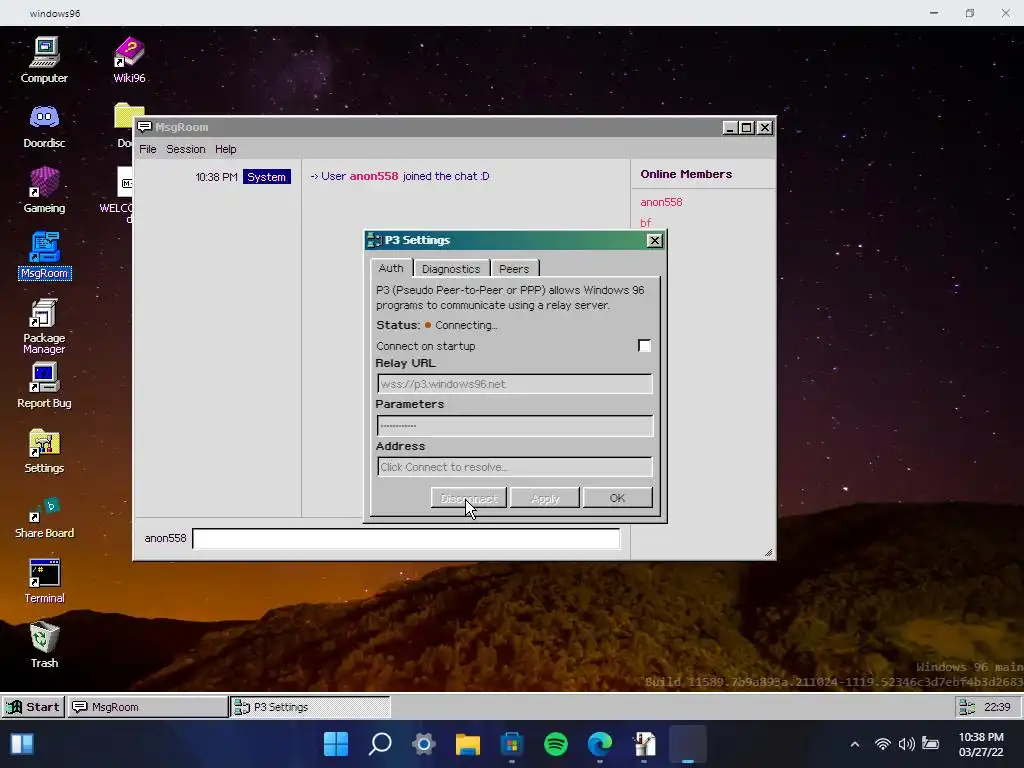Open the volume tray icon

tap(906, 744)
